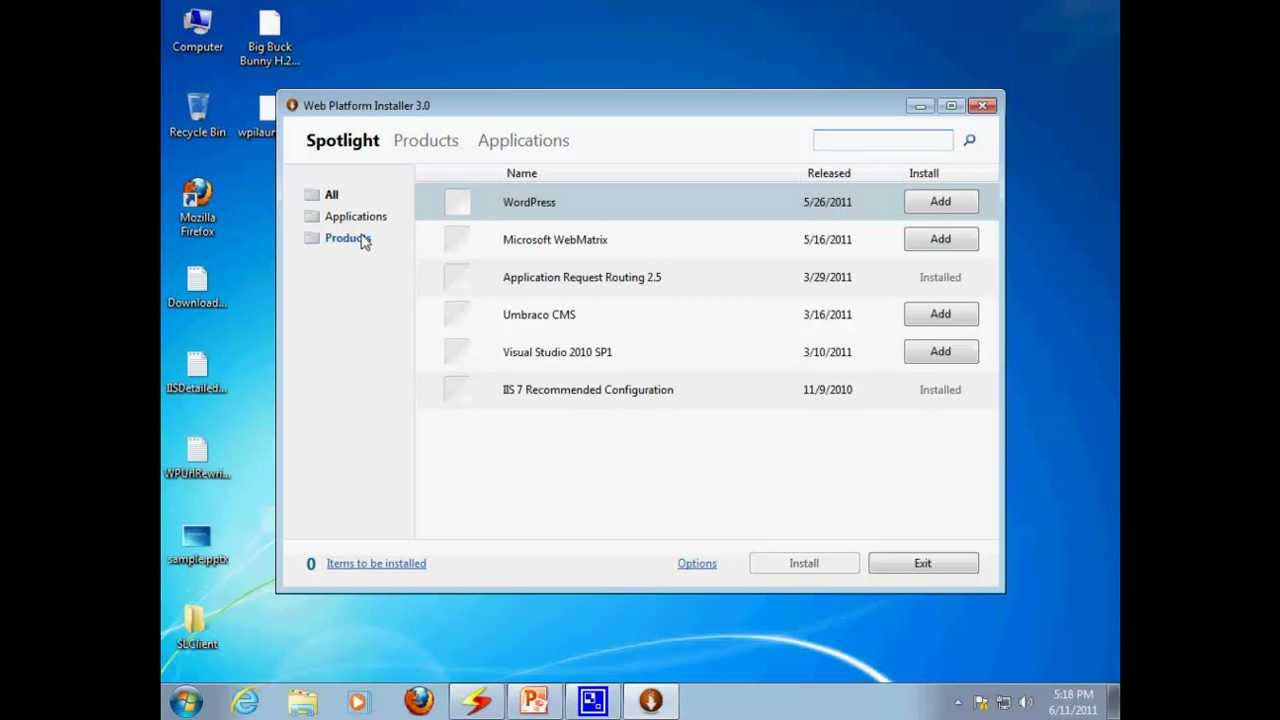This screenshot has width=1280, height=720.
Task: Click in the search input field
Action: [883, 141]
